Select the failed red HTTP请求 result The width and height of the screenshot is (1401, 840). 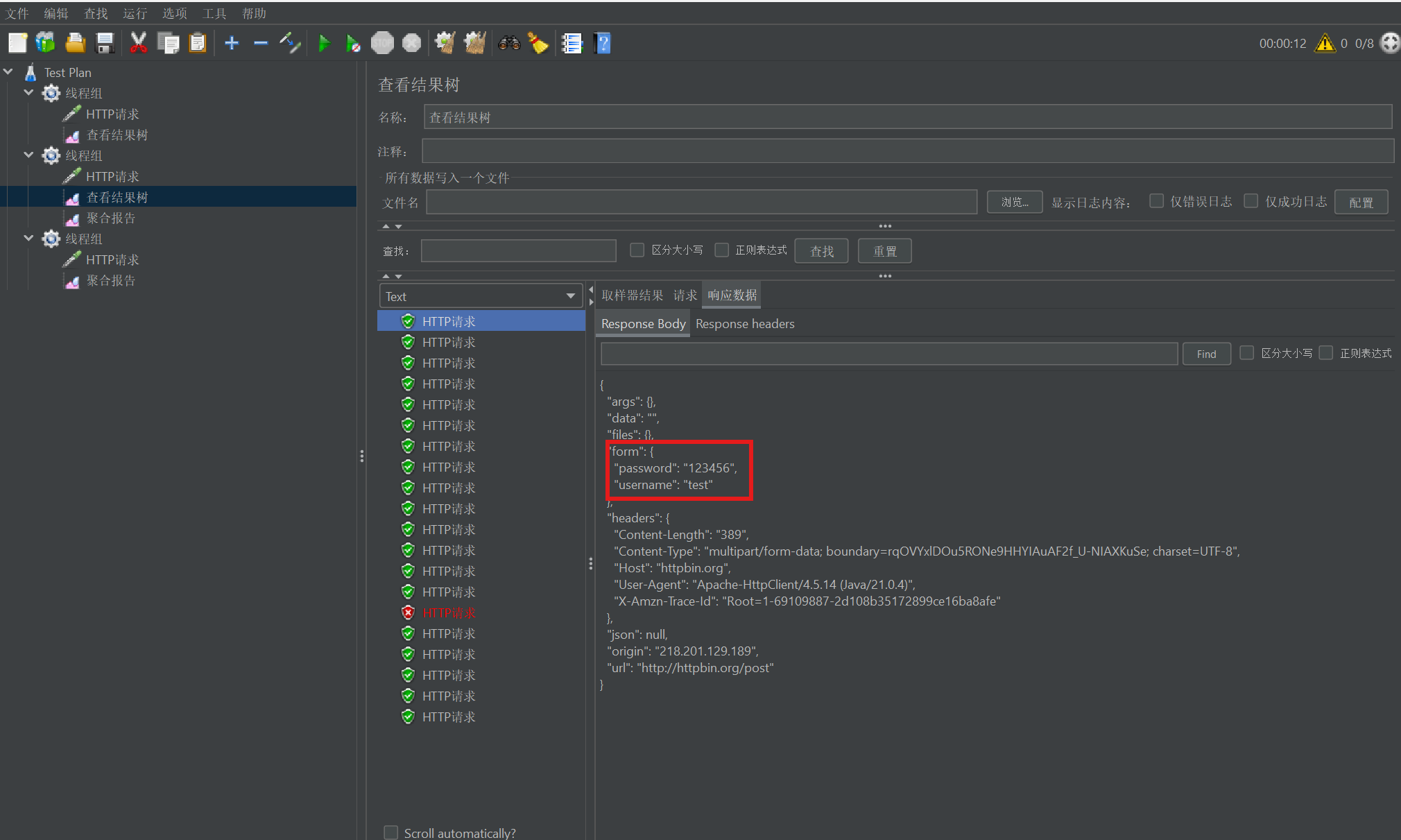pos(448,613)
